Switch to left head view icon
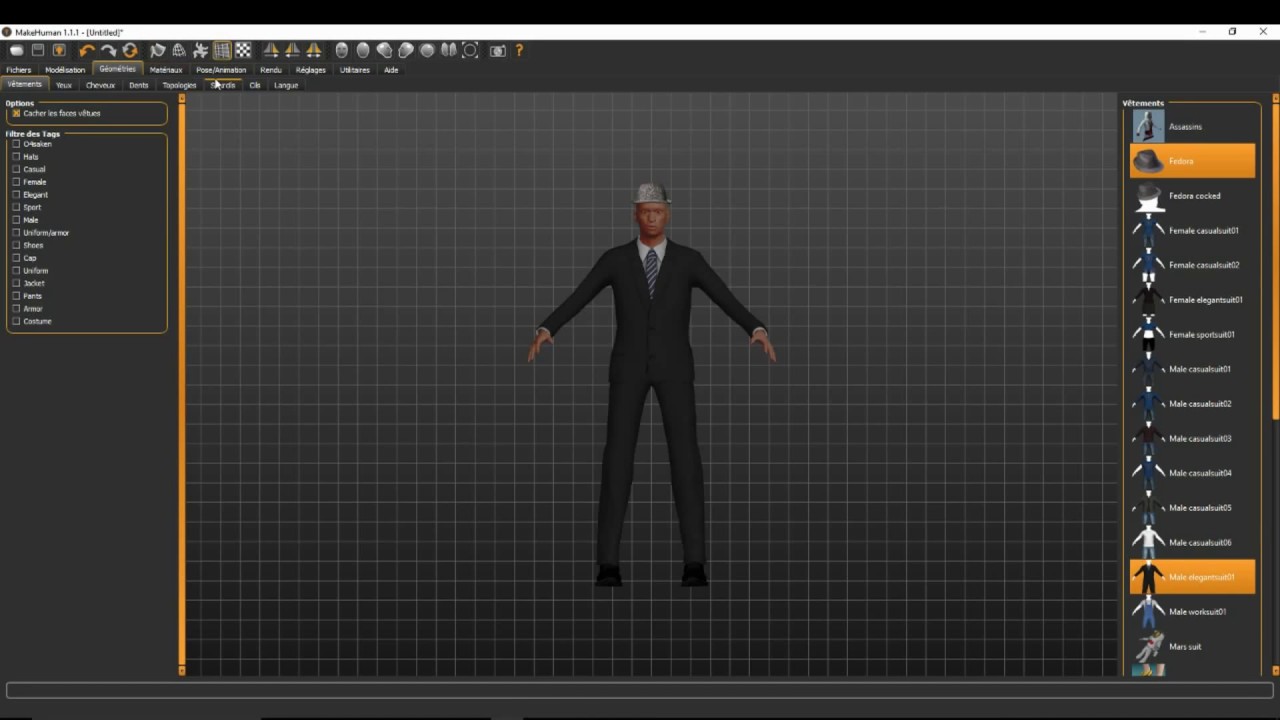The height and width of the screenshot is (720, 1280). coord(384,50)
